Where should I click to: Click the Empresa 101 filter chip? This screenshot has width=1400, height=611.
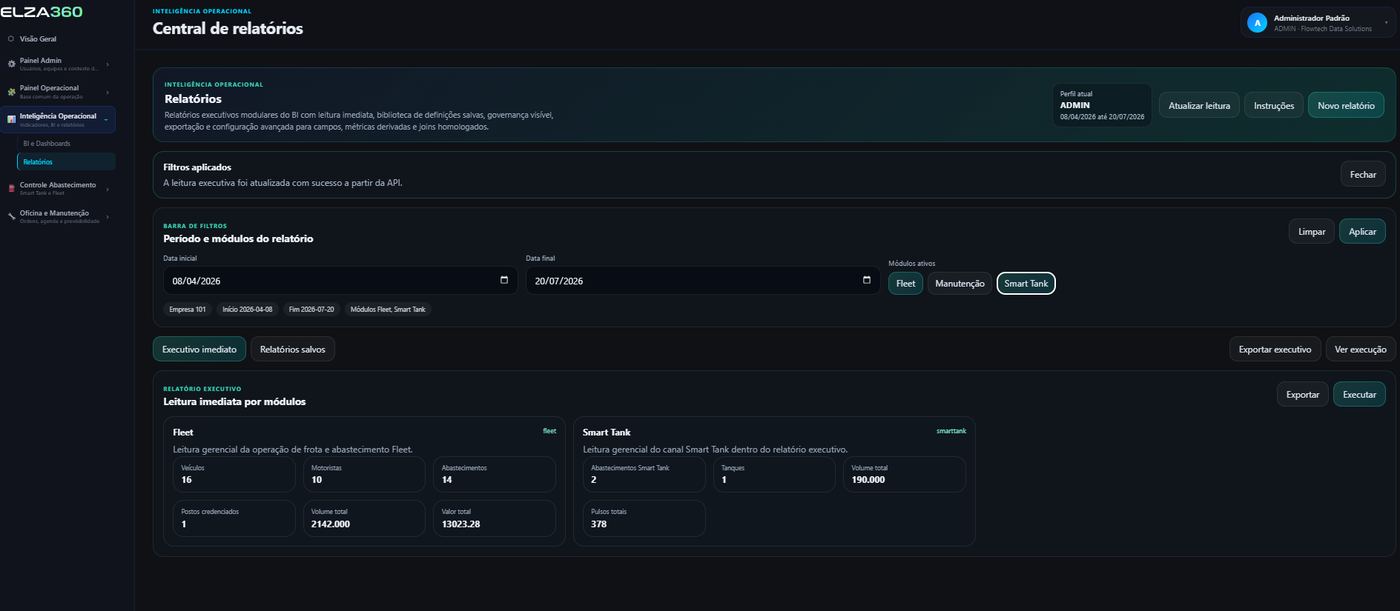[x=187, y=309]
